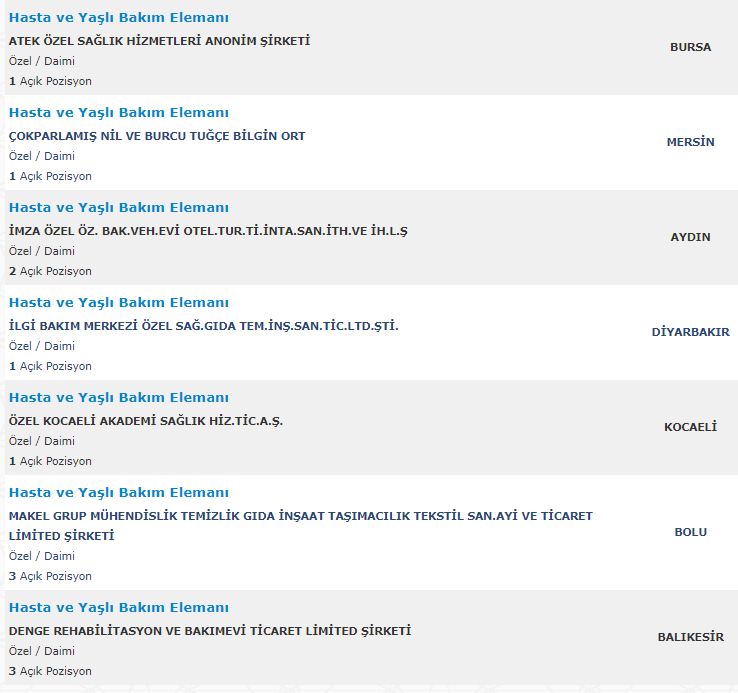Select the DİYARBAKIR city label

coord(690,332)
